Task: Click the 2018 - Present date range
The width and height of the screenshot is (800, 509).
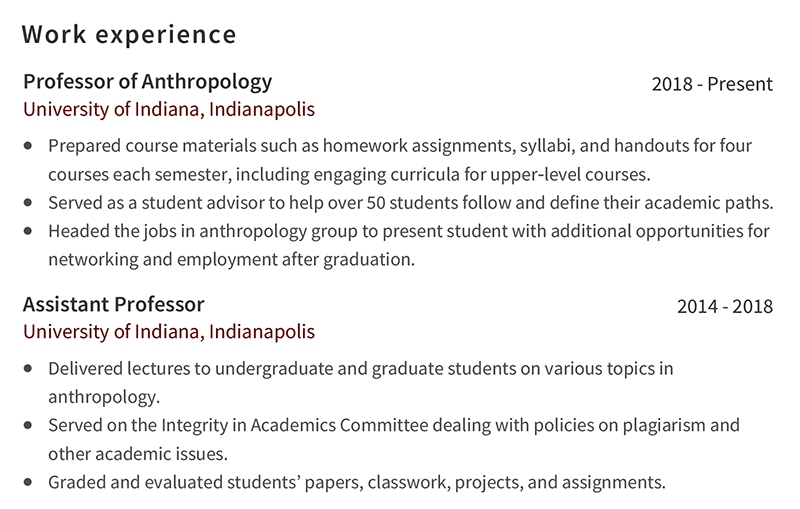Action: coord(712,84)
